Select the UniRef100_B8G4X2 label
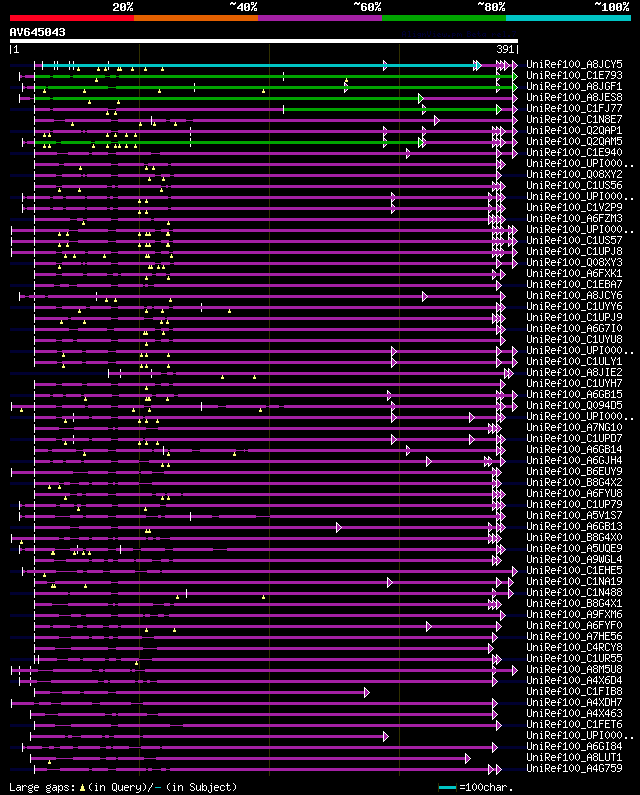The image size is (640, 795). coord(574,482)
